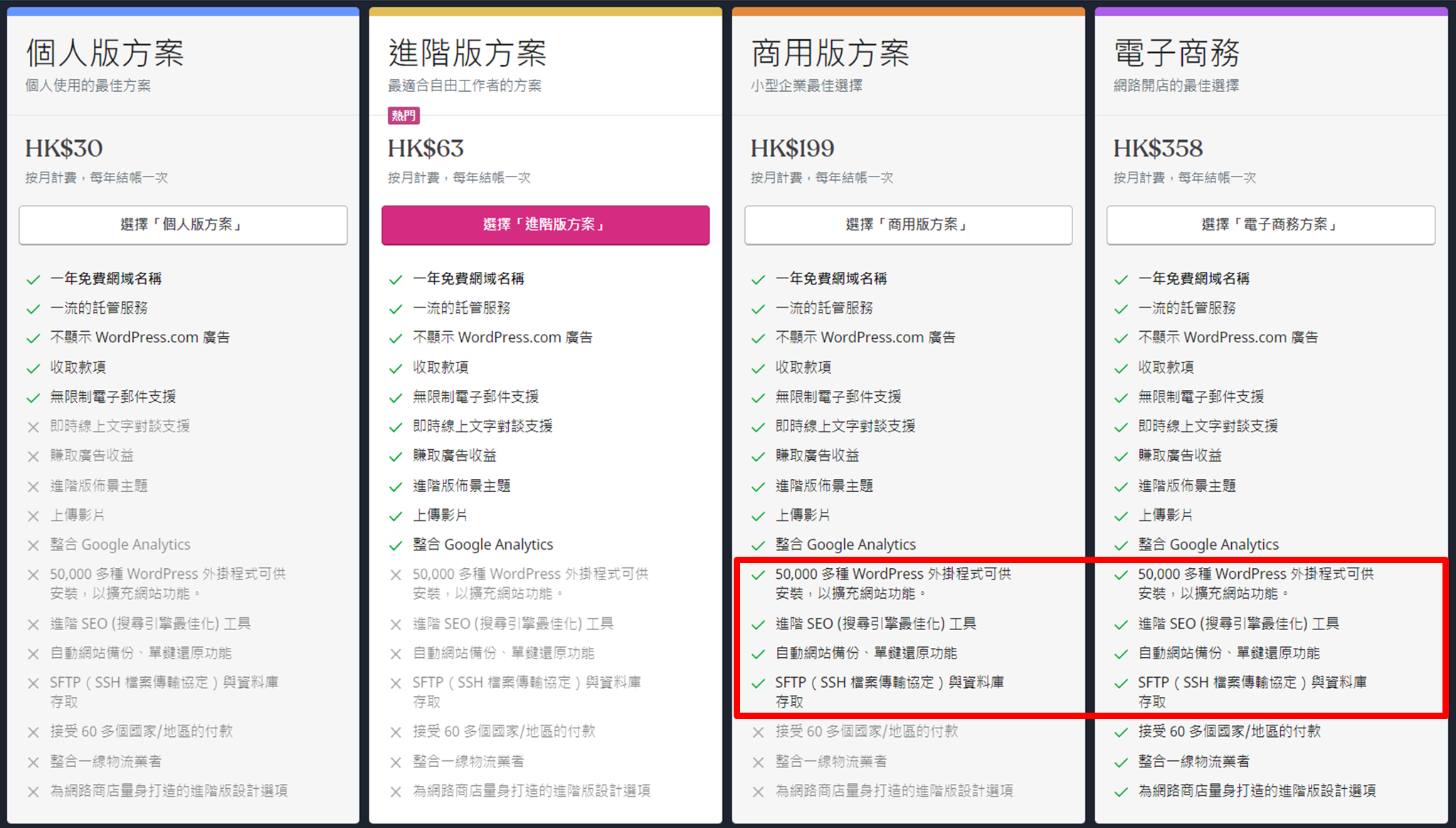Click the check icon beside 商用版 自動網站備份
Image resolution: width=1456 pixels, height=828 pixels.
[x=758, y=654]
